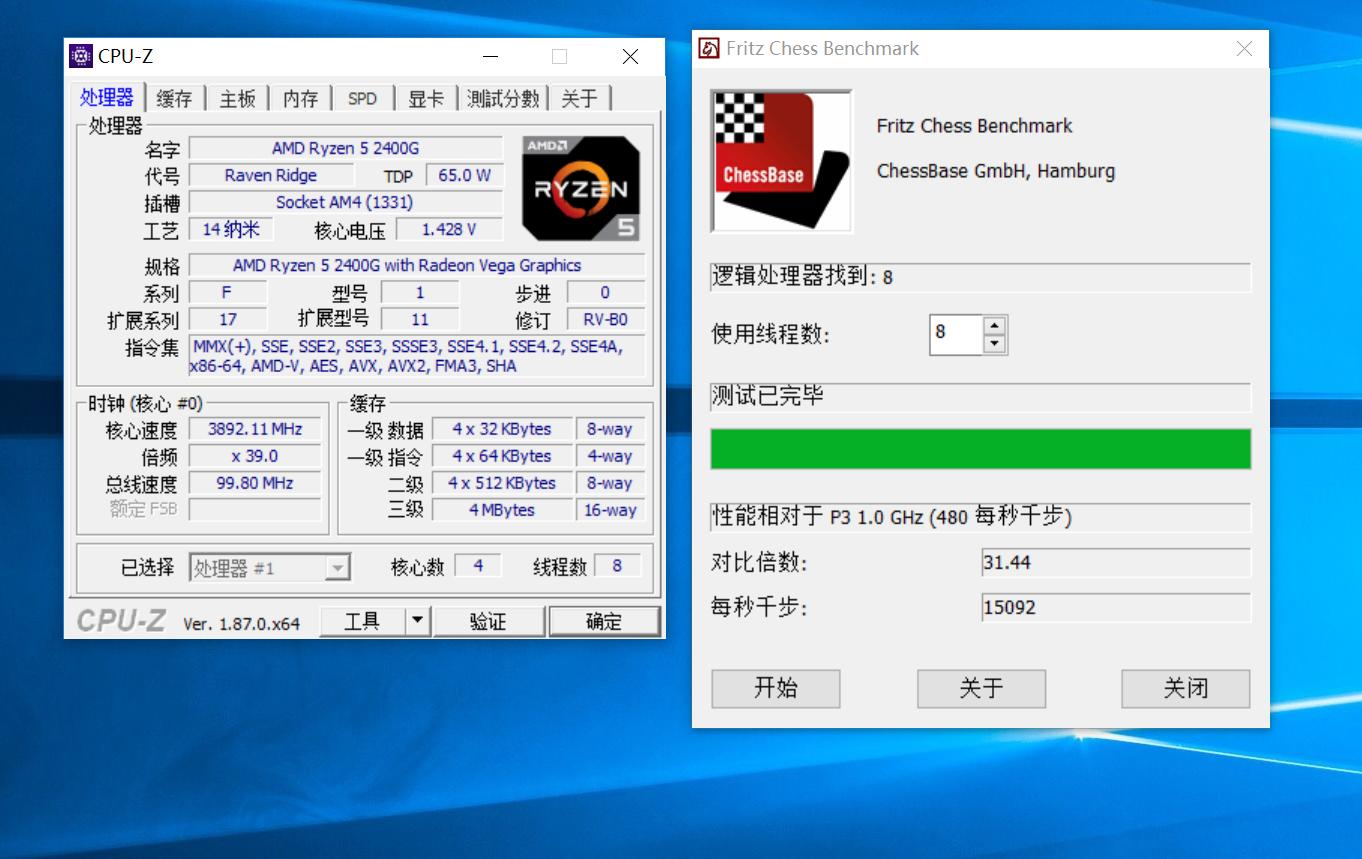
Task: Open the SPD tab
Action: pyautogui.click(x=362, y=98)
